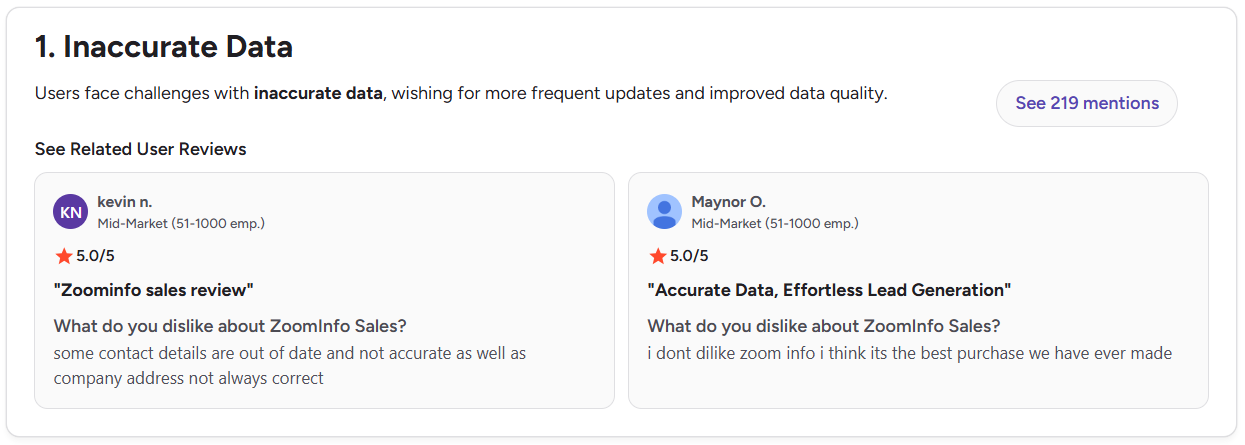Image resolution: width=1245 pixels, height=445 pixels.
Task: Click the red star in kevin n.'s review
Action: click(64, 256)
